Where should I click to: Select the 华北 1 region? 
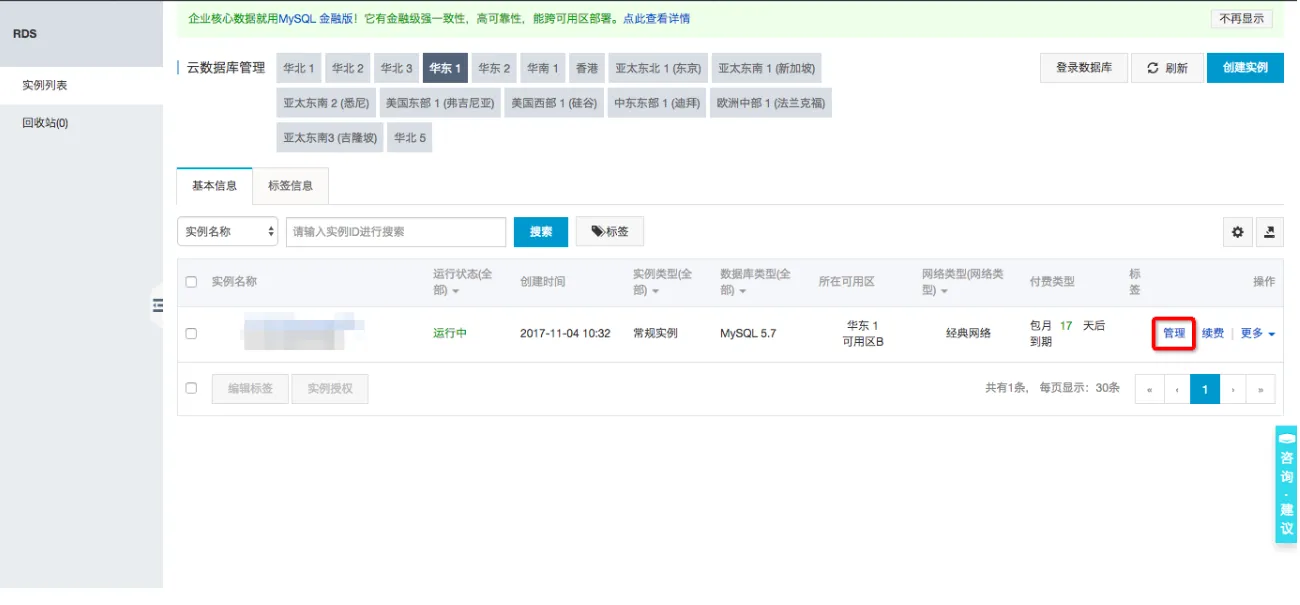299,68
